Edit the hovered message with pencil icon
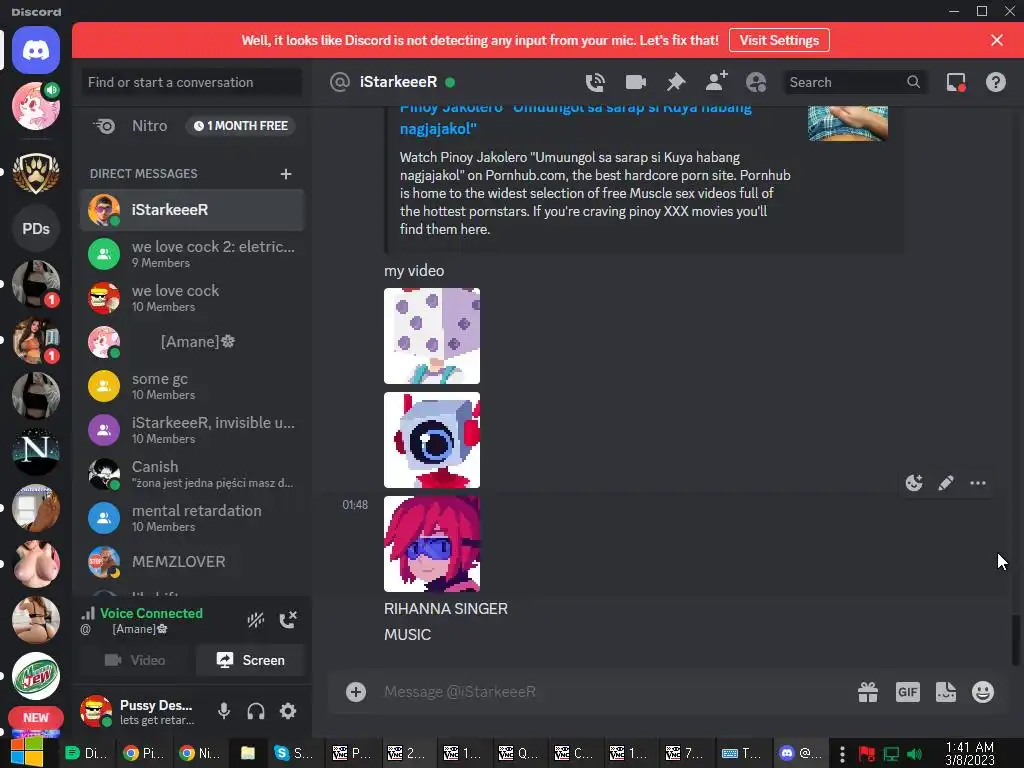 click(x=946, y=483)
